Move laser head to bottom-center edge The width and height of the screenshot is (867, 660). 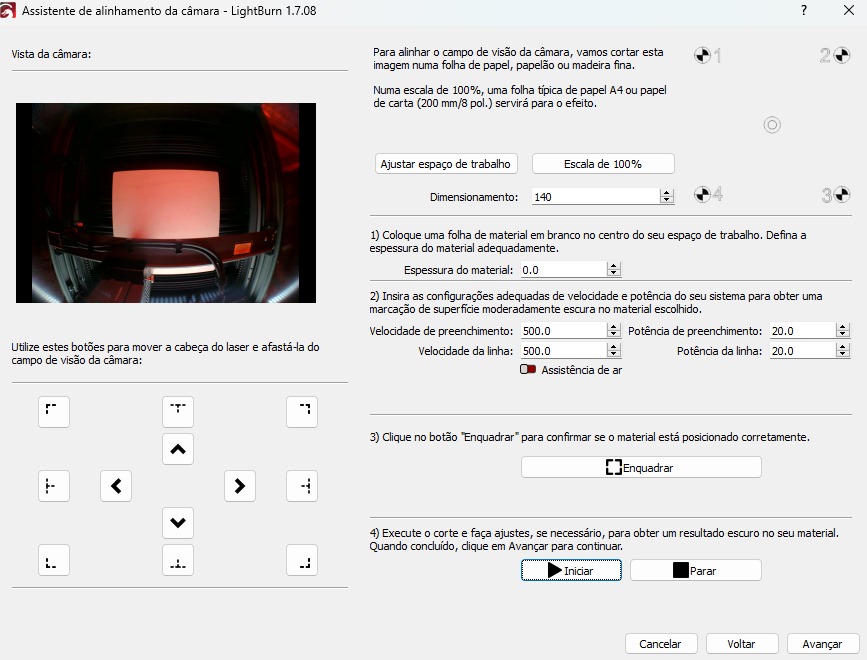pos(177,560)
